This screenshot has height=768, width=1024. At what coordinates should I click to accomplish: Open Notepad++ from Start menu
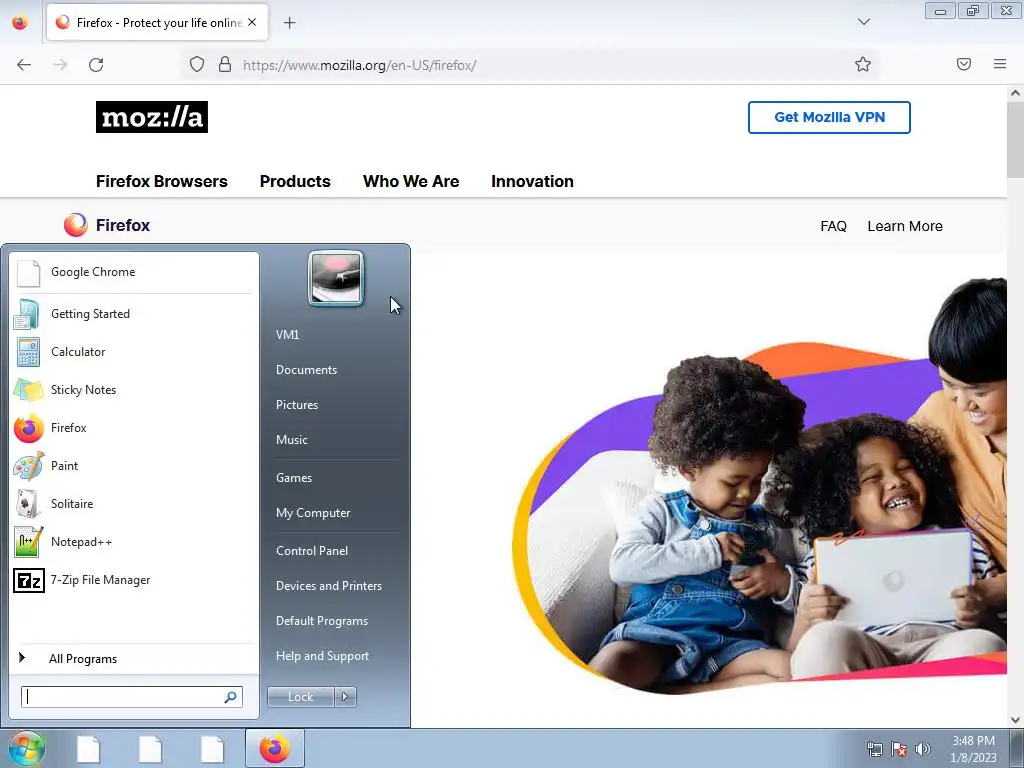click(133, 541)
